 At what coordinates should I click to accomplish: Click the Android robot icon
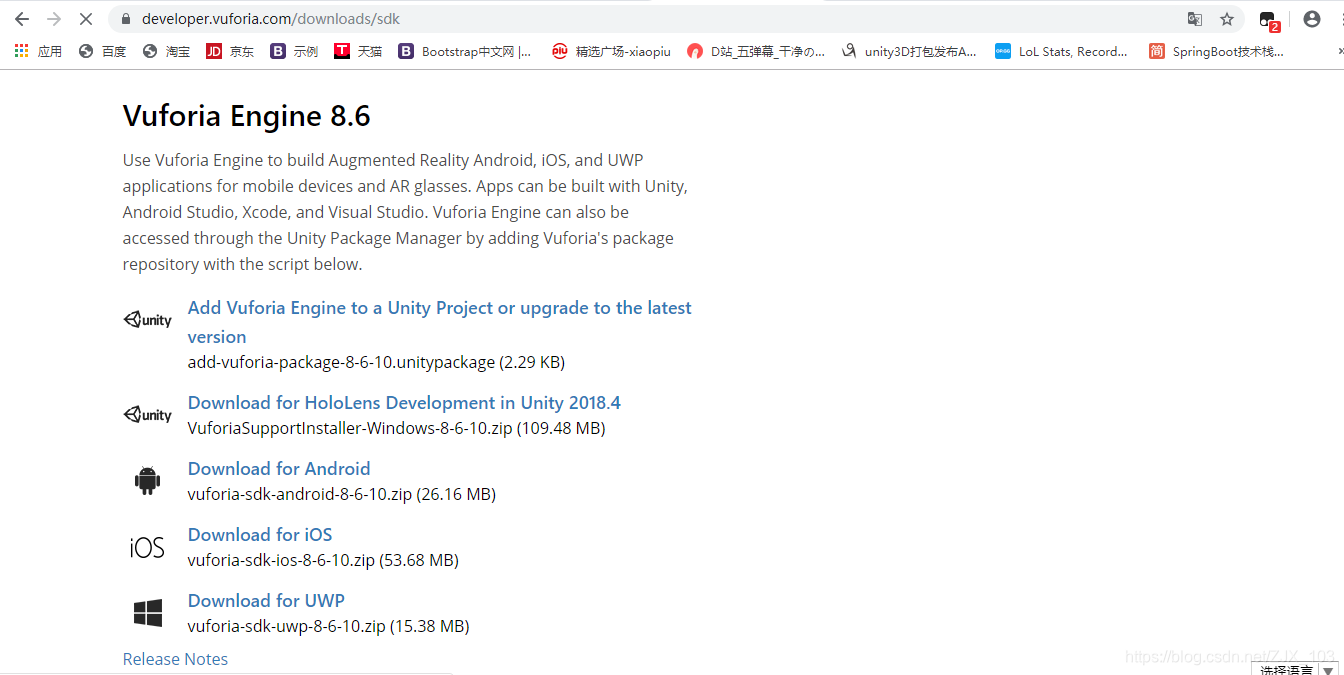147,481
